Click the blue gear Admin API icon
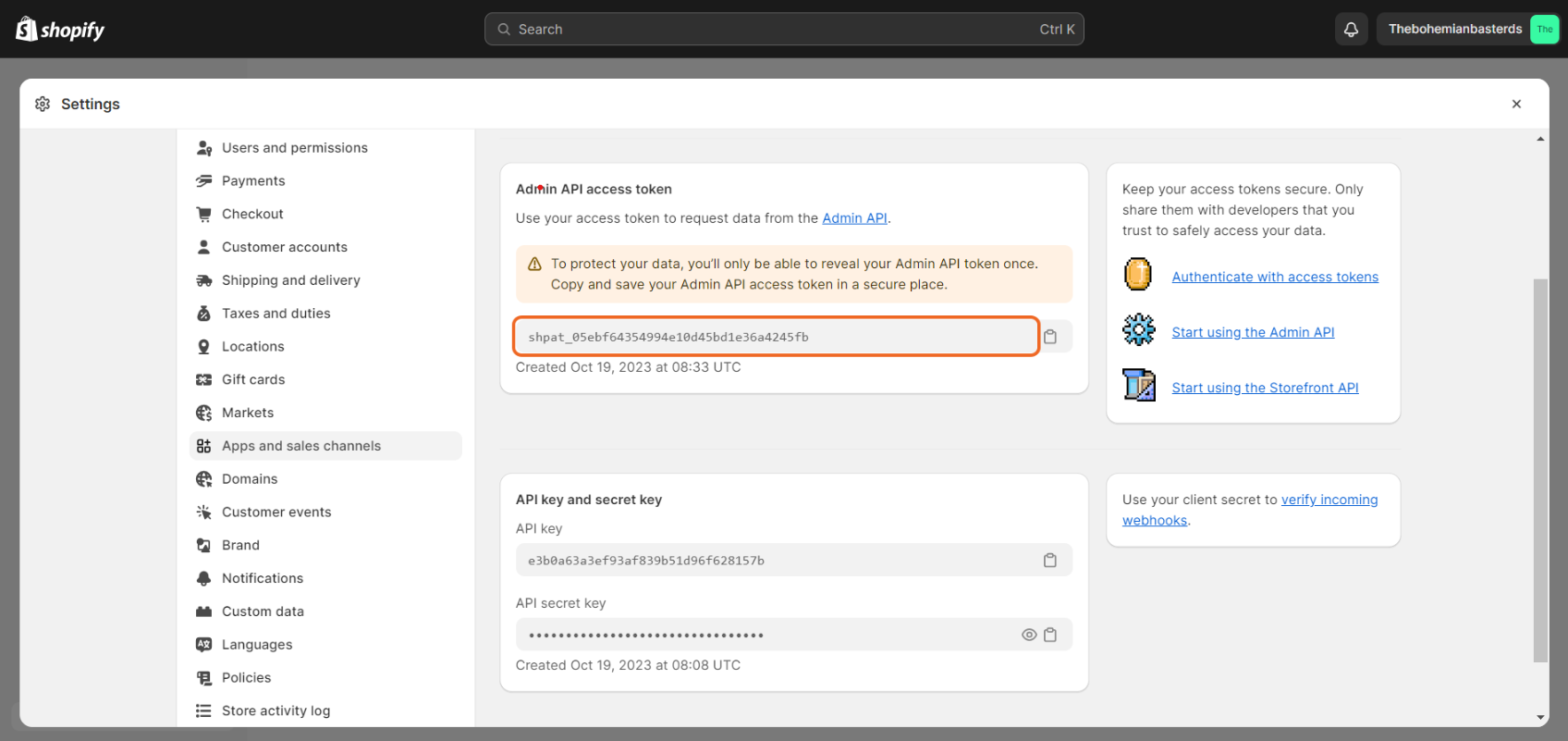Viewport: 1568px width, 741px height. (1138, 329)
